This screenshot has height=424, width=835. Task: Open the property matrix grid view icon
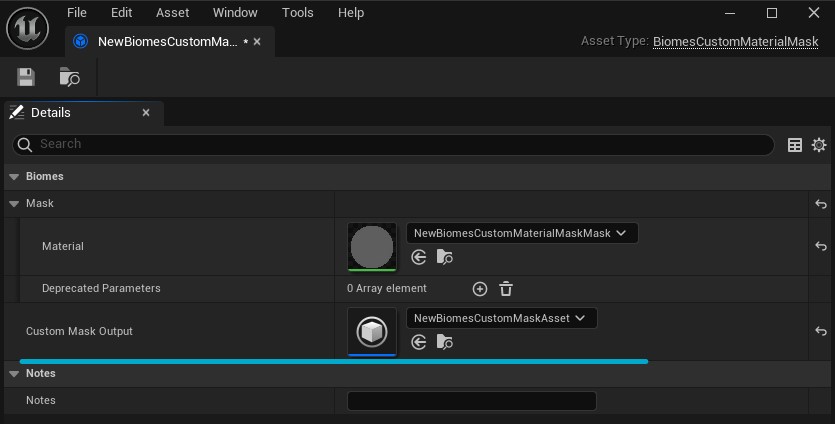[795, 145]
